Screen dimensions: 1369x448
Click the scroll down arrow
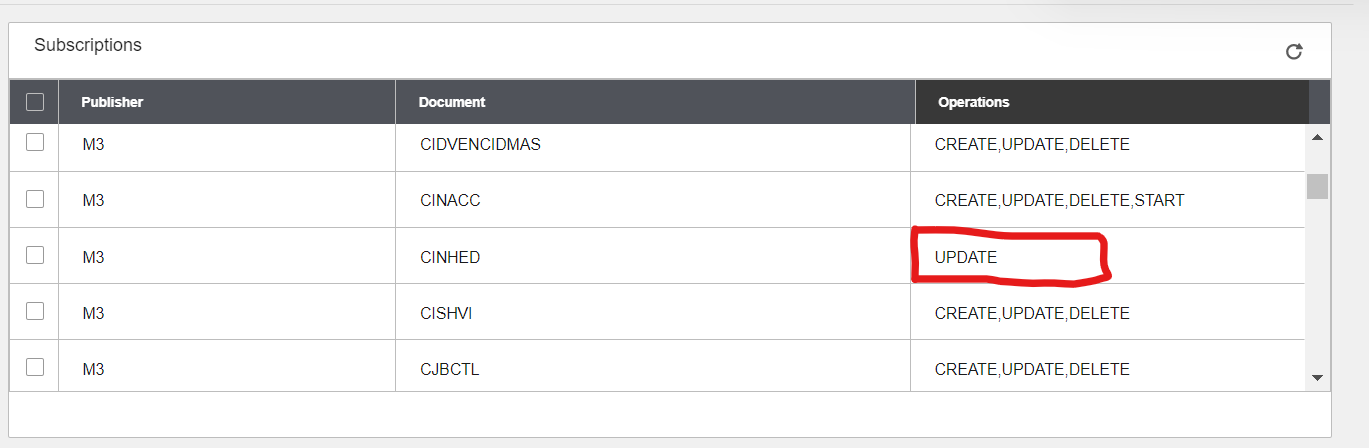[x=1317, y=377]
